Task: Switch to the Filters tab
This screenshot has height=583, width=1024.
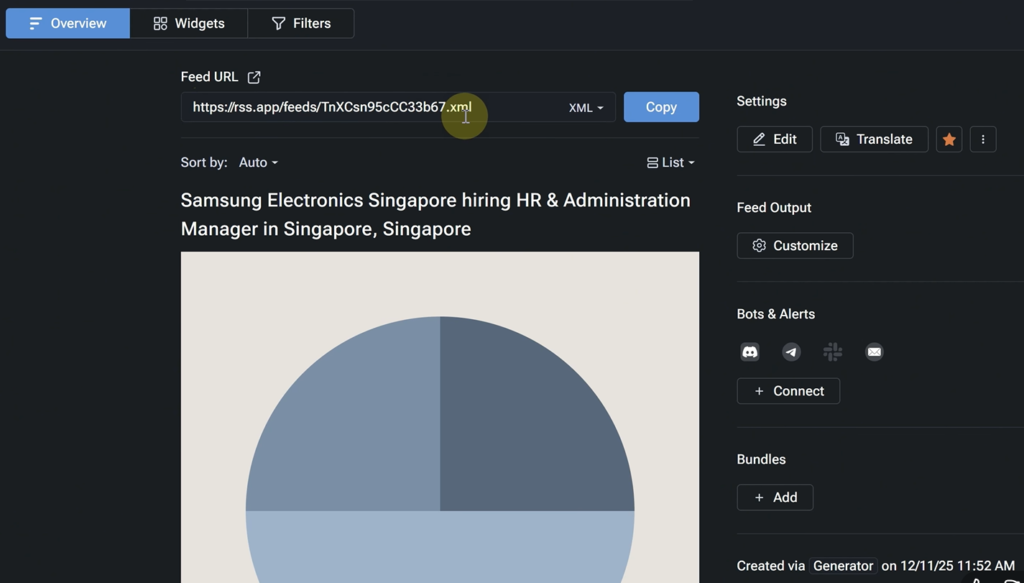Action: tap(301, 23)
